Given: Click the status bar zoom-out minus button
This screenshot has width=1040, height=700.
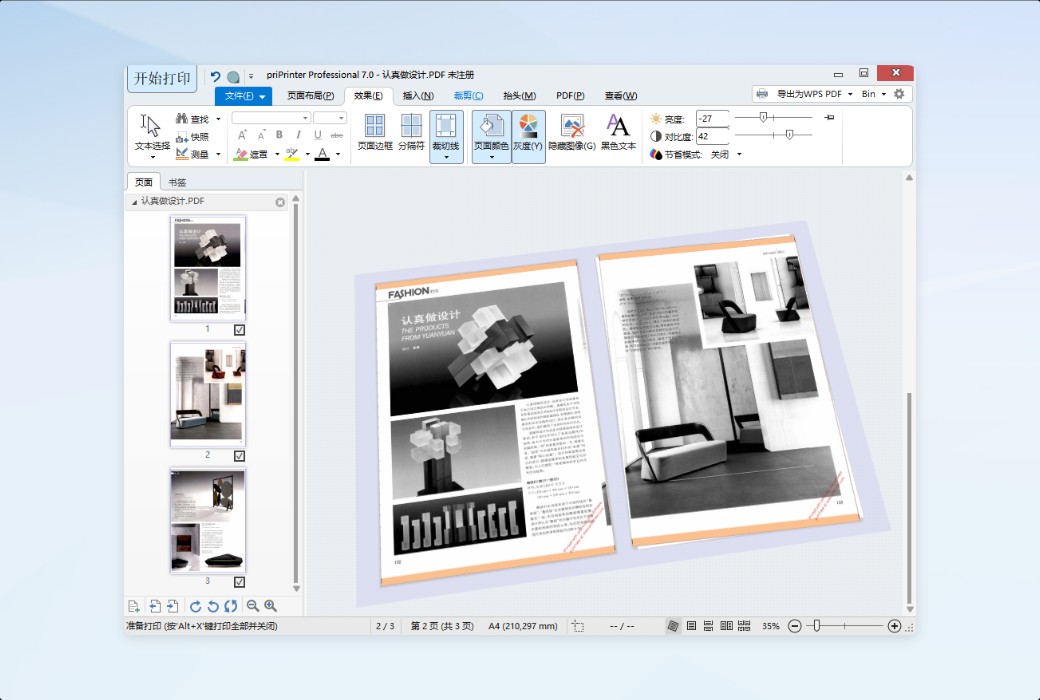Looking at the screenshot, I should point(794,626).
